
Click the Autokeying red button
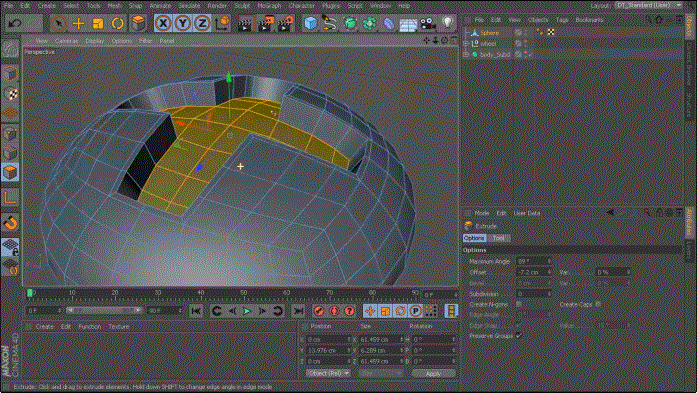click(x=334, y=311)
